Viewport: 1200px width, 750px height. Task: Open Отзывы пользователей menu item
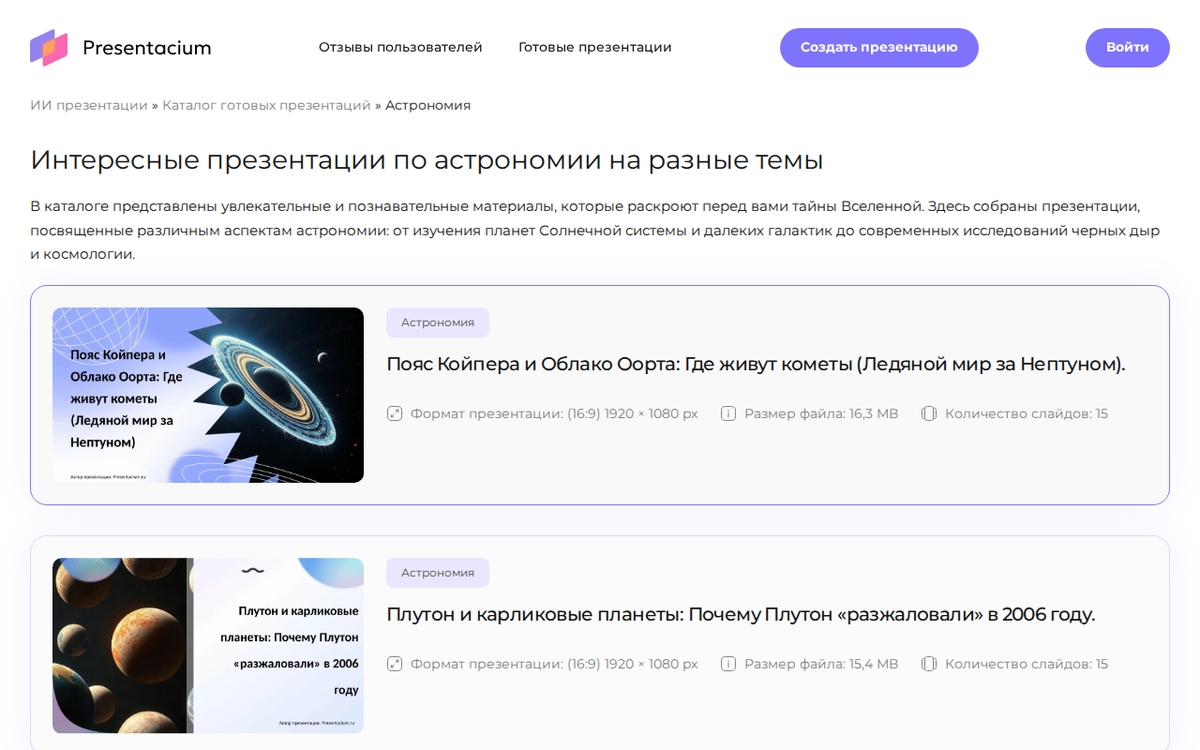coord(400,47)
